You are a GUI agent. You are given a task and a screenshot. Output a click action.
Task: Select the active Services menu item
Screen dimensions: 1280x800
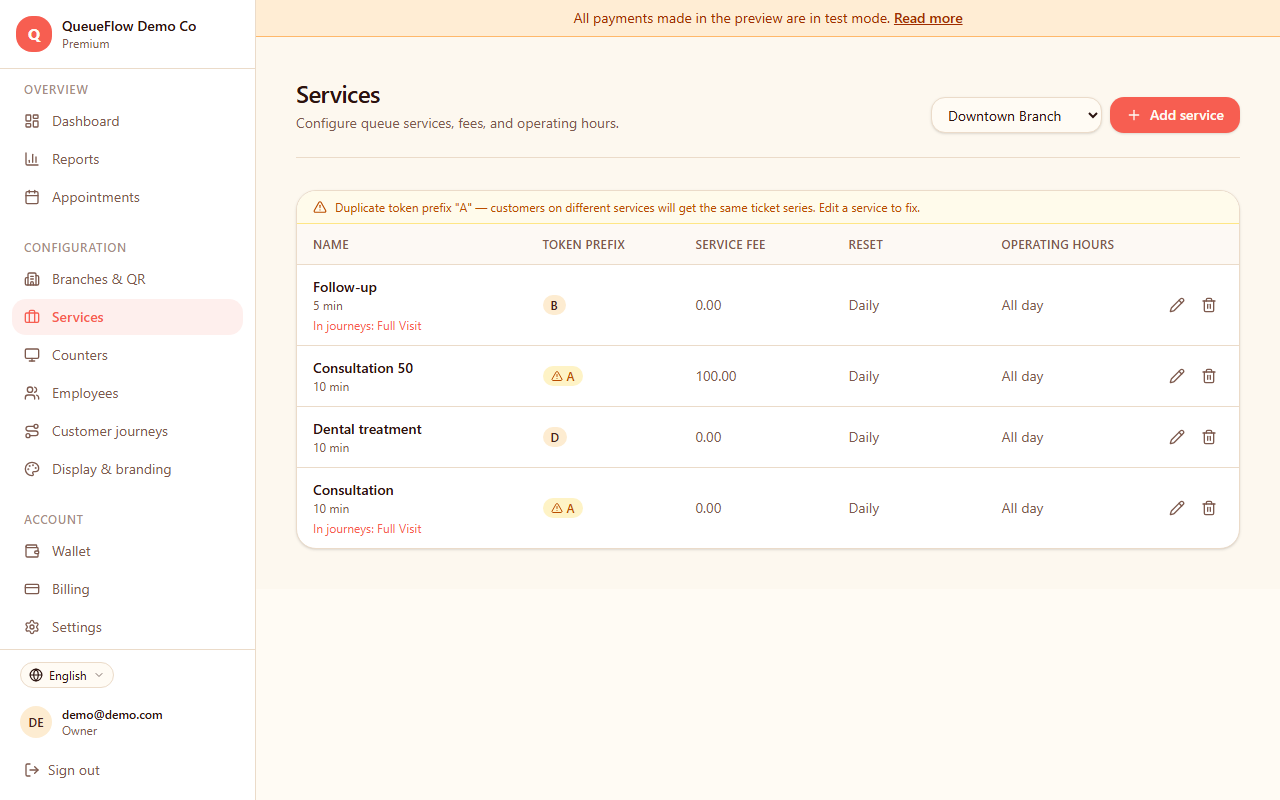pos(127,317)
